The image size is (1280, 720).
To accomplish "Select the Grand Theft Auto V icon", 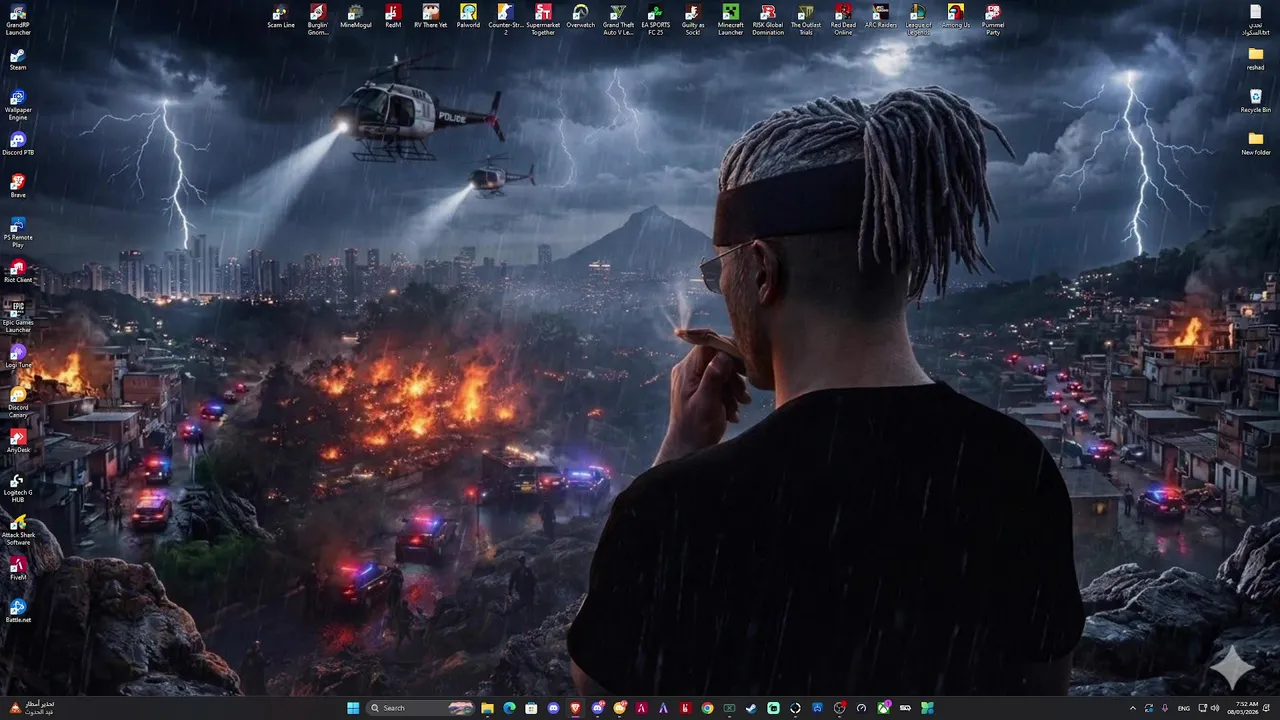I will [618, 19].
